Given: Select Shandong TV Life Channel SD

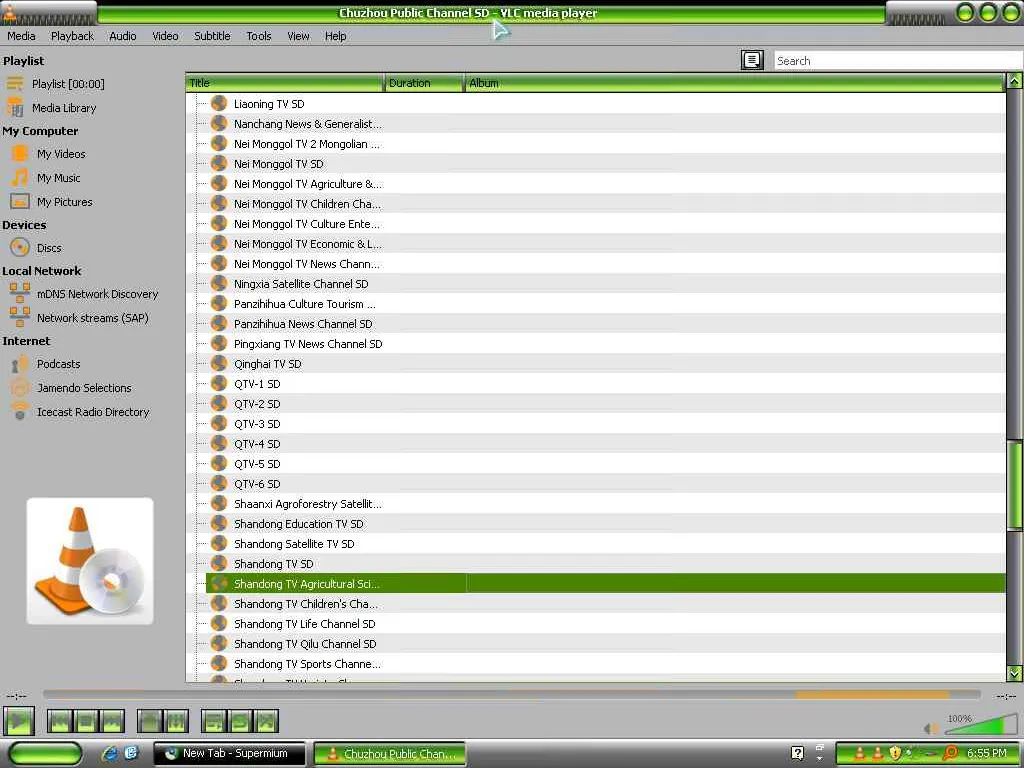Looking at the screenshot, I should (596, 624).
